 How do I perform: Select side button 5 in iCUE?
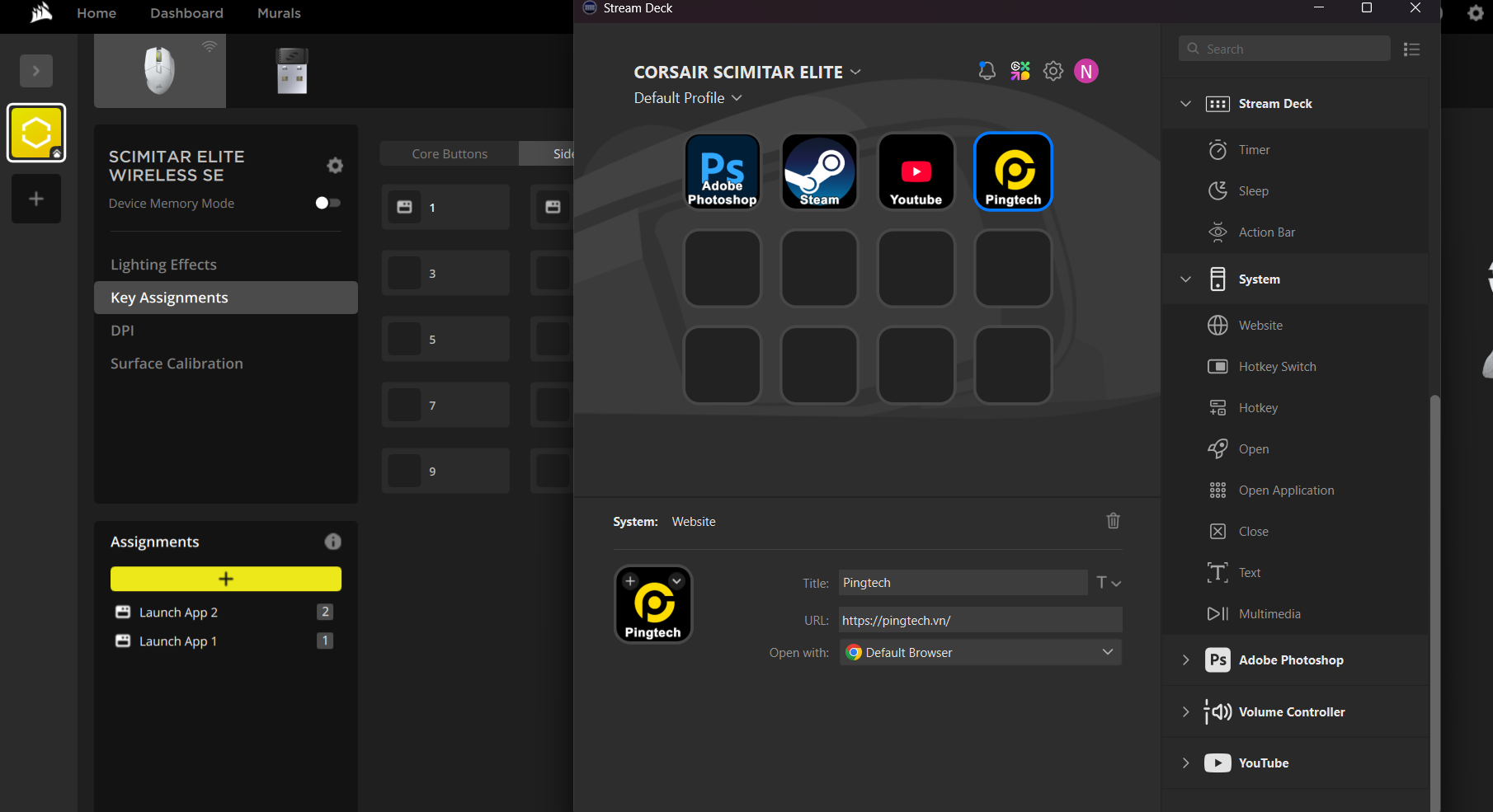click(x=445, y=339)
